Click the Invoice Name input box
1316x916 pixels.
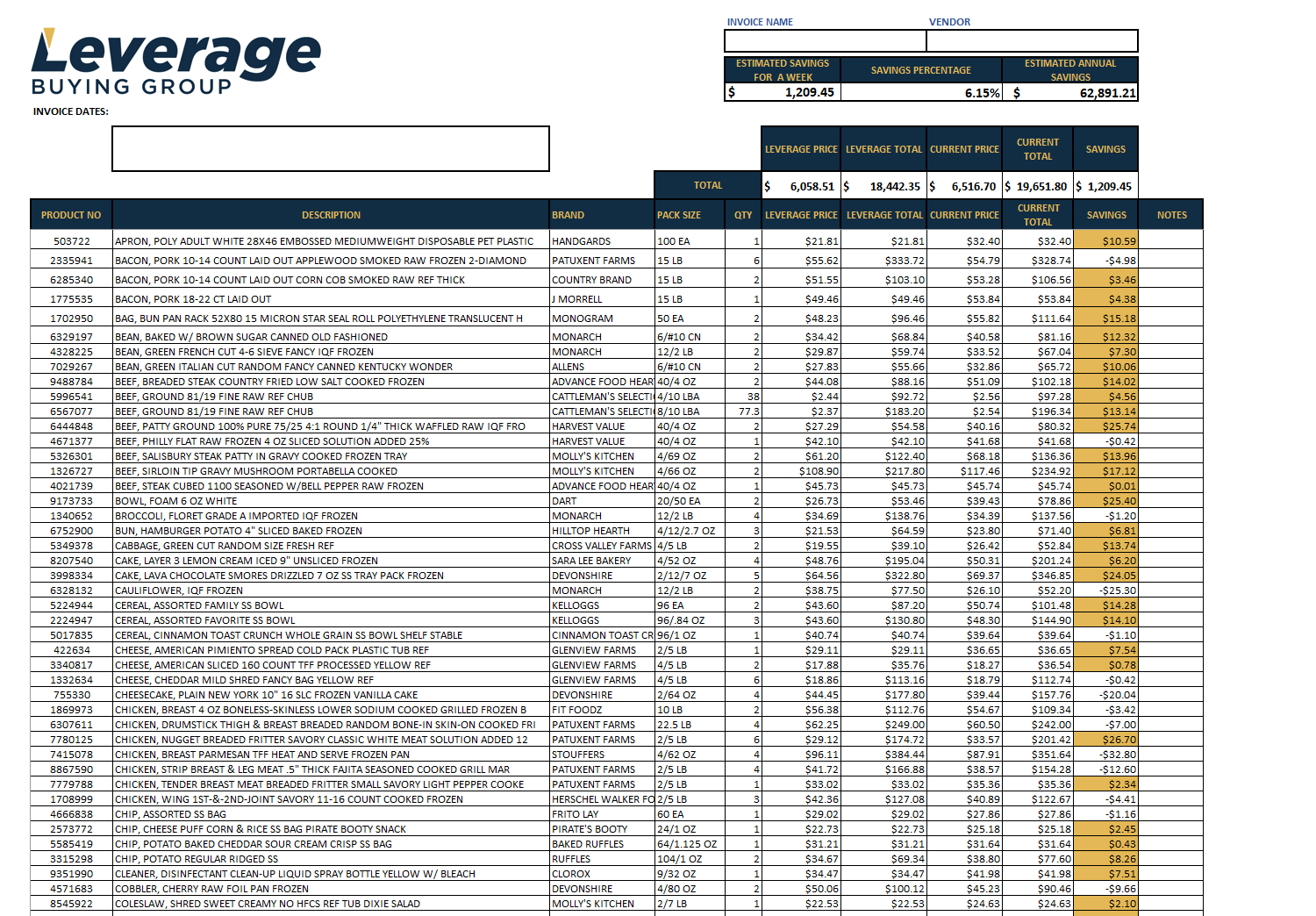pyautogui.click(x=825, y=40)
